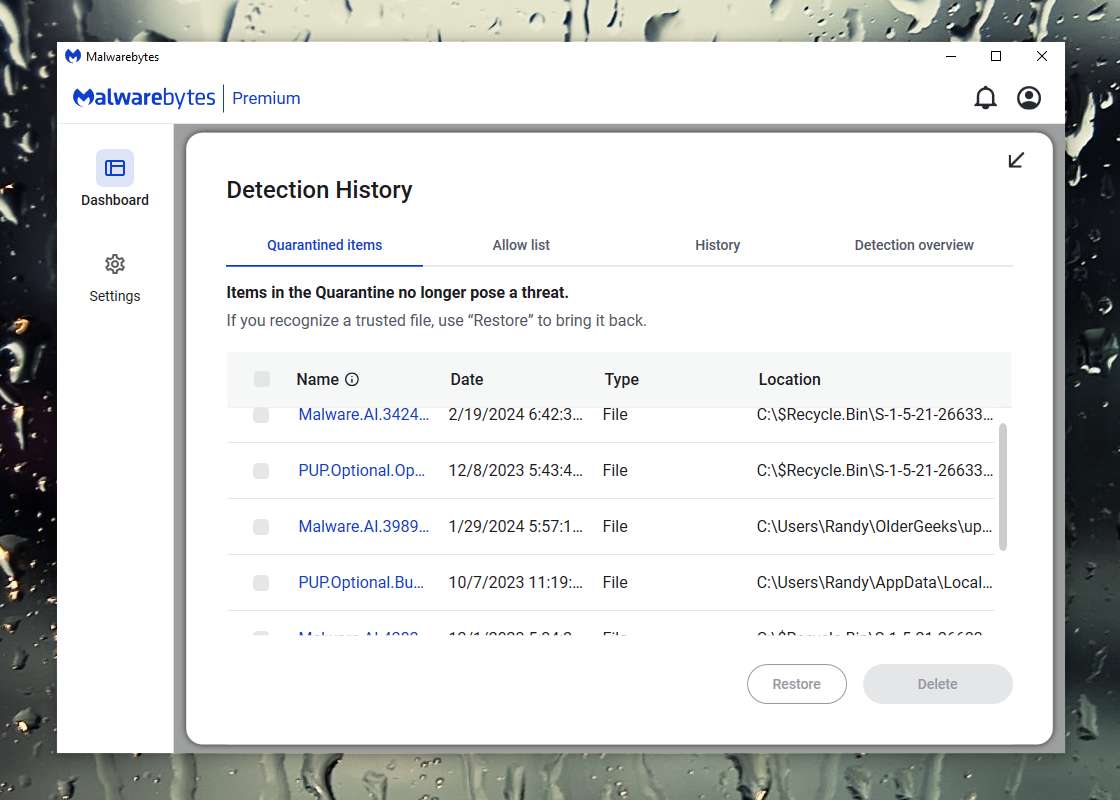Click the date 10/7/2023 11:19:…
Viewport: 1120px width, 800px height.
tap(516, 583)
